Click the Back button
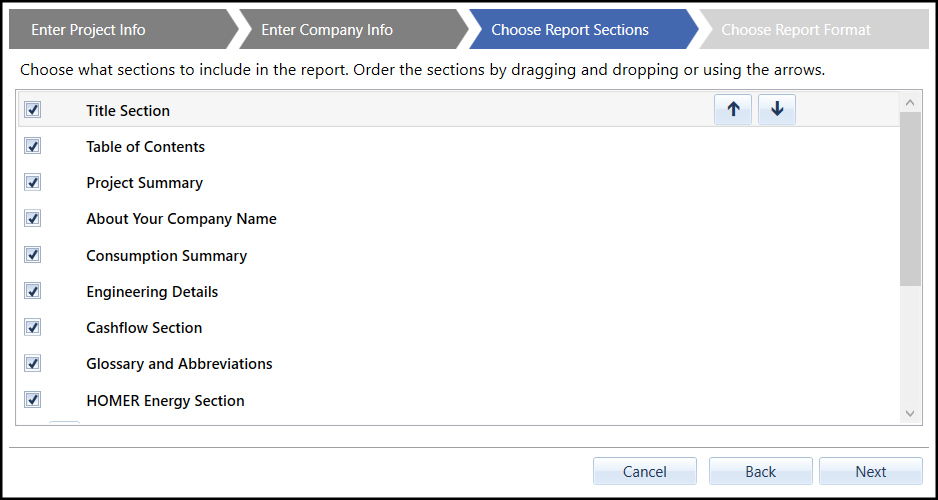Screen dimensions: 938x500 [760, 472]
